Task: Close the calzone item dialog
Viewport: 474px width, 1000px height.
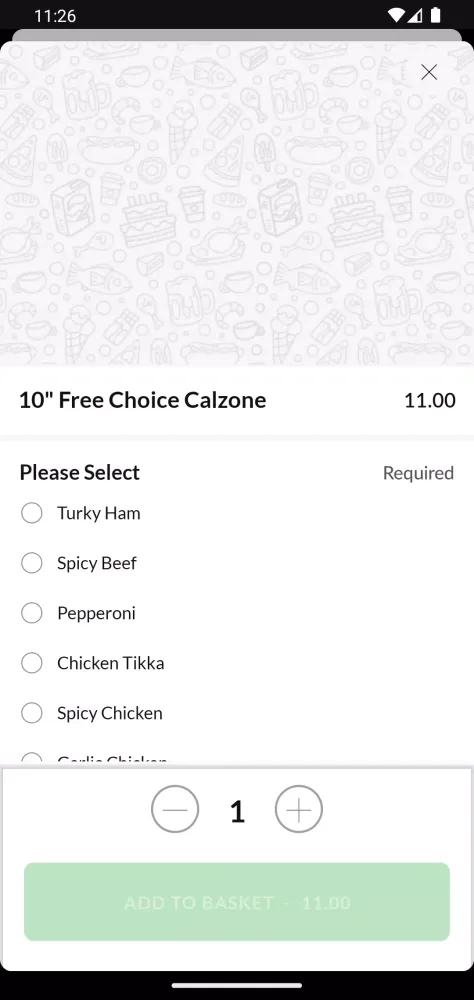Action: pos(429,72)
